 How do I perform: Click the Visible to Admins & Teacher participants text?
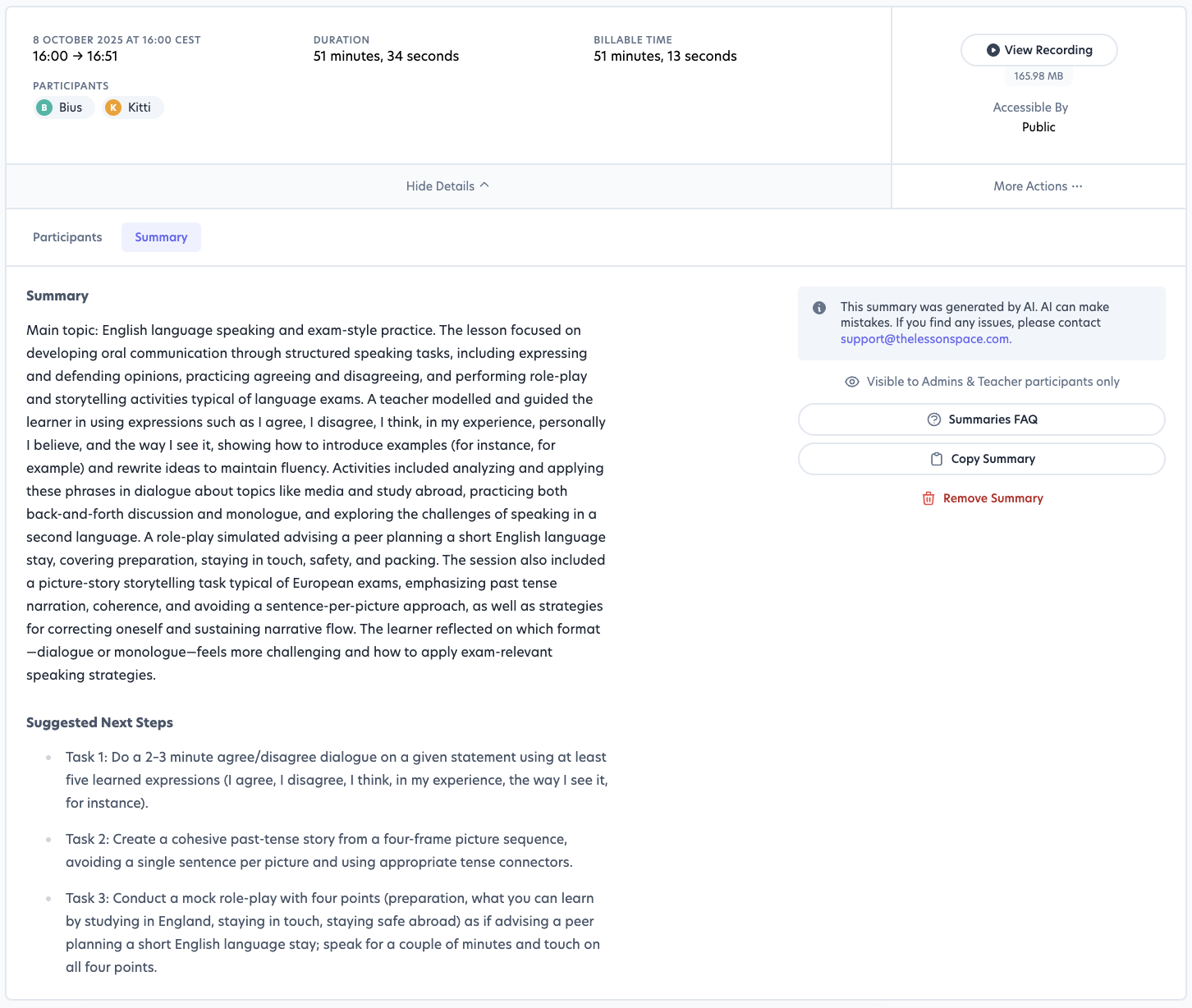pyautogui.click(x=993, y=382)
